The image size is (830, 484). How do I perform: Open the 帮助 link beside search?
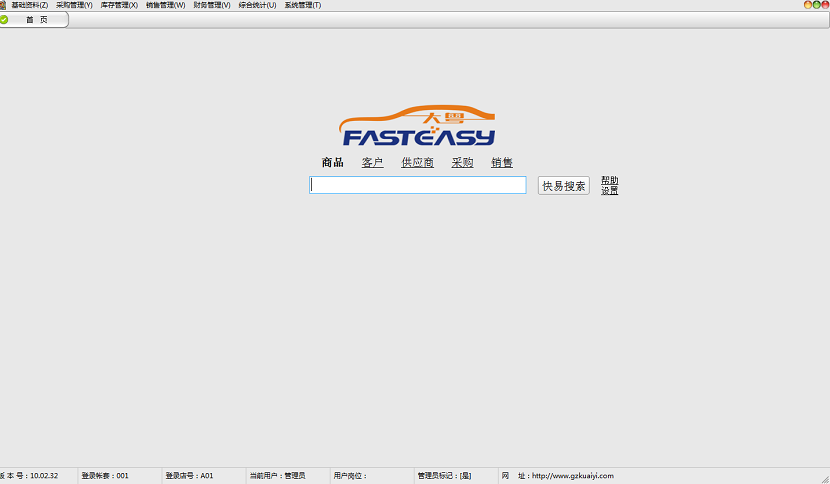point(609,181)
